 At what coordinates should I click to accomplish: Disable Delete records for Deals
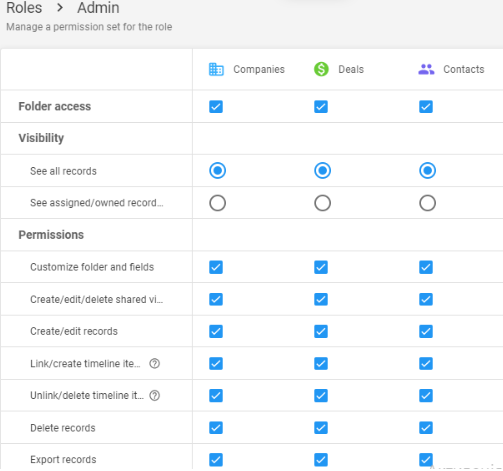click(321, 428)
